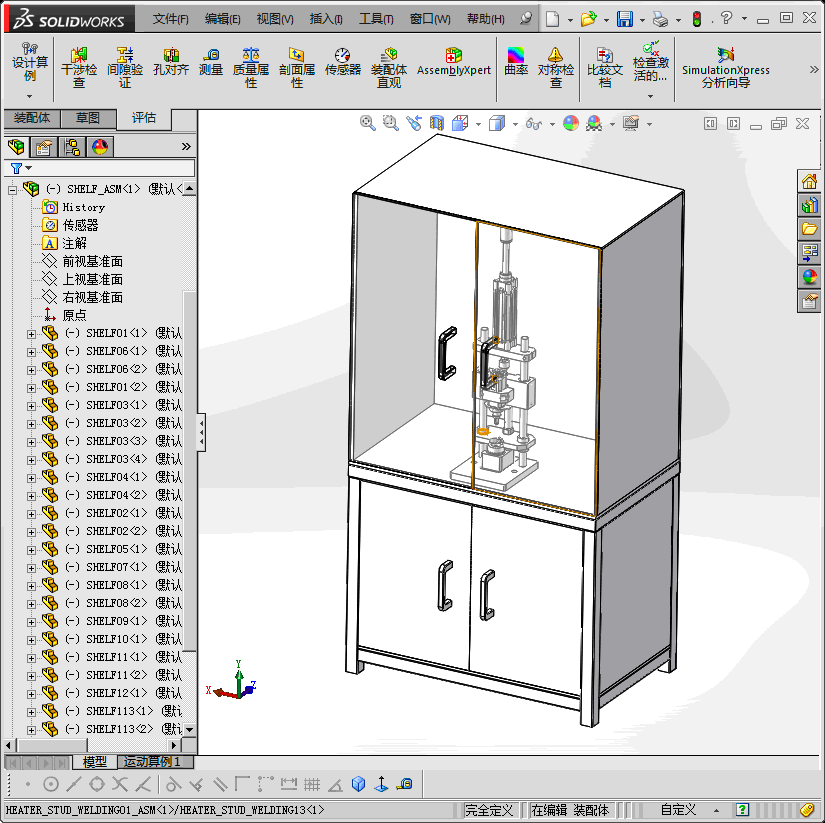Click the Zoom to Area icon
The width and height of the screenshot is (825, 823).
tap(390, 123)
